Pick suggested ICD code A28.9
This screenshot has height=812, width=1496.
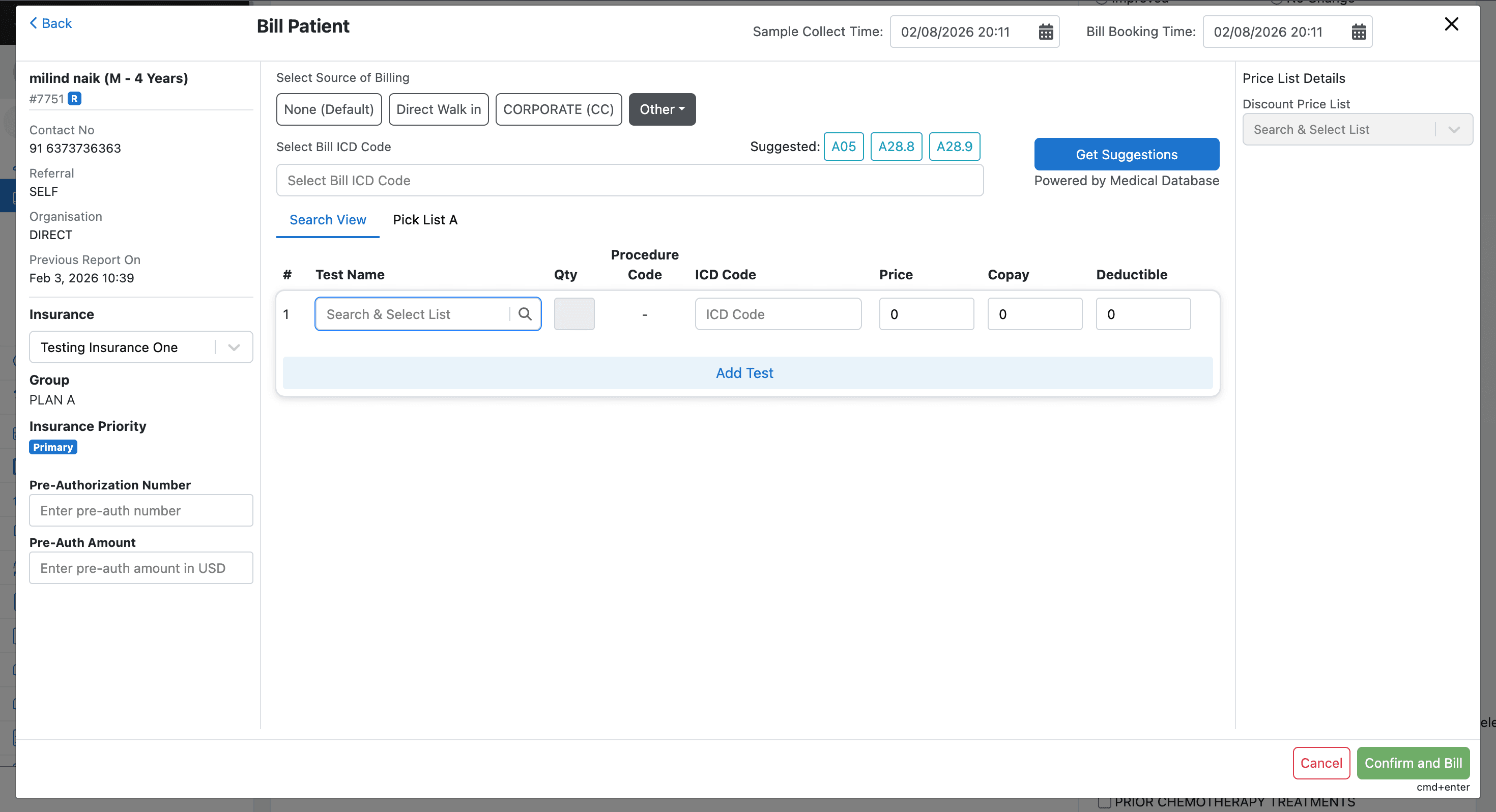click(954, 147)
